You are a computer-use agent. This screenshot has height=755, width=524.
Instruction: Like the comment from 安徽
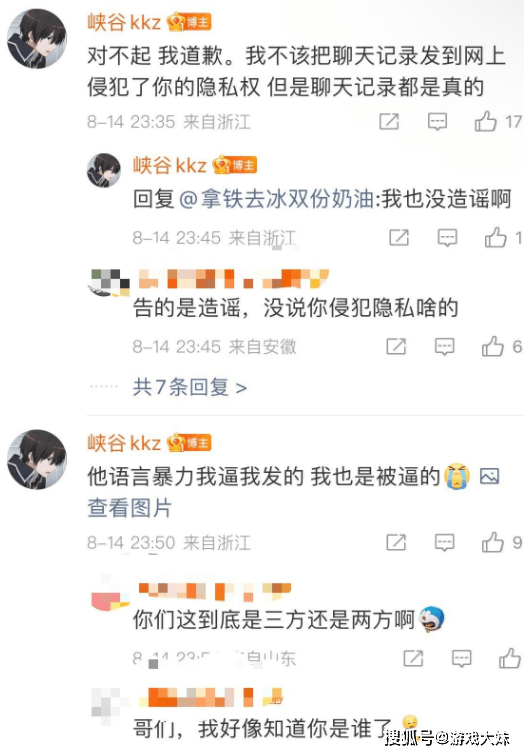493,346
